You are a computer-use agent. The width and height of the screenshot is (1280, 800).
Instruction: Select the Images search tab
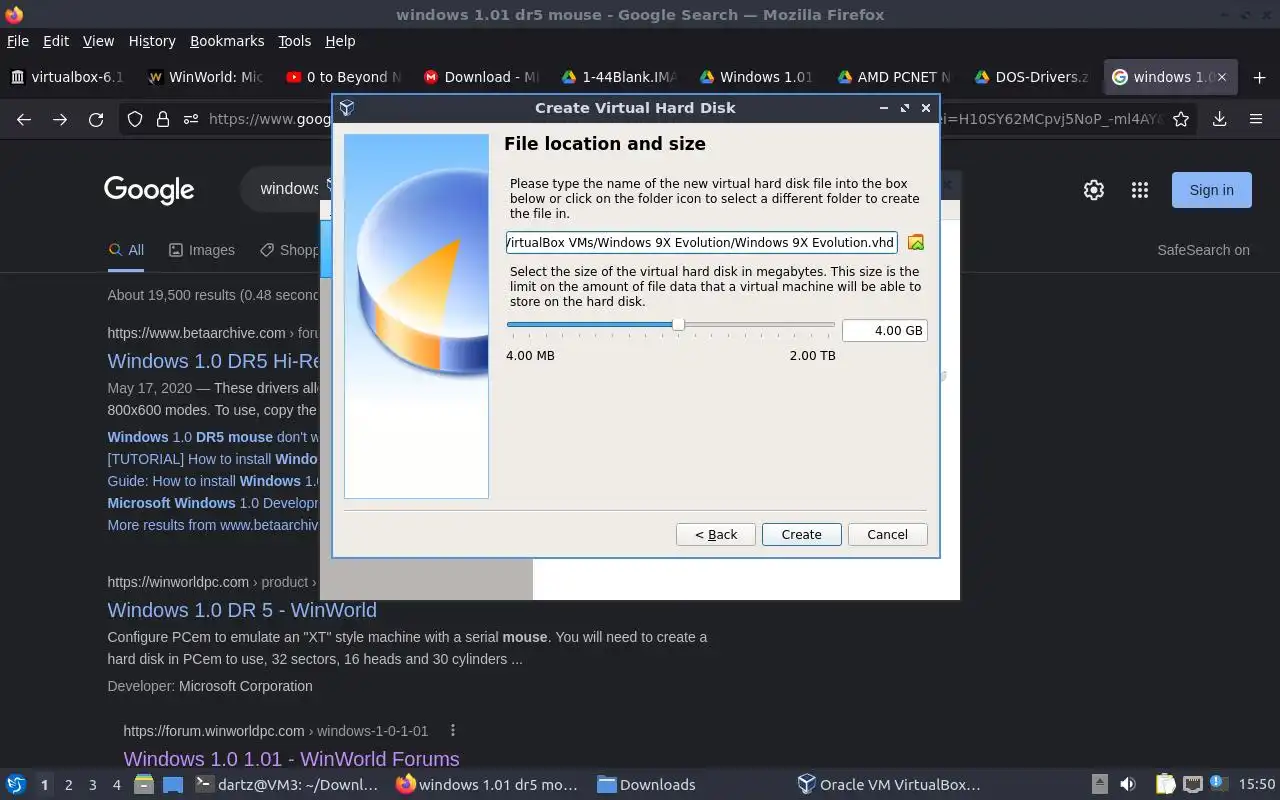(x=201, y=250)
